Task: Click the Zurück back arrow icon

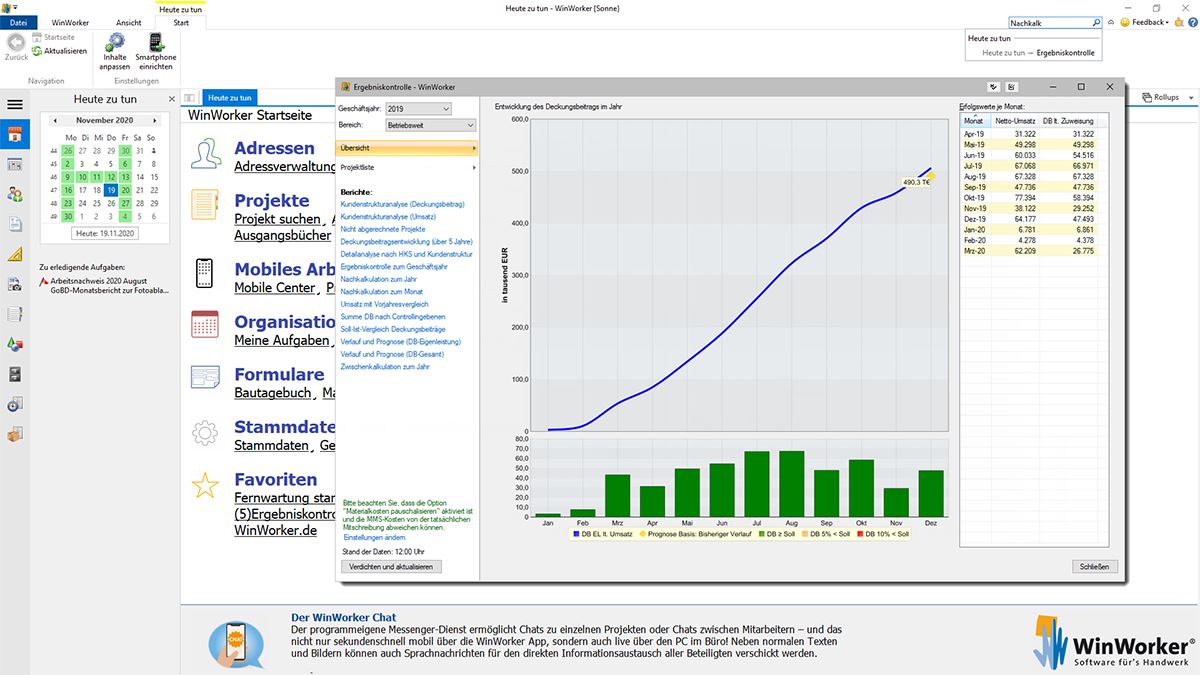Action: coord(16,43)
